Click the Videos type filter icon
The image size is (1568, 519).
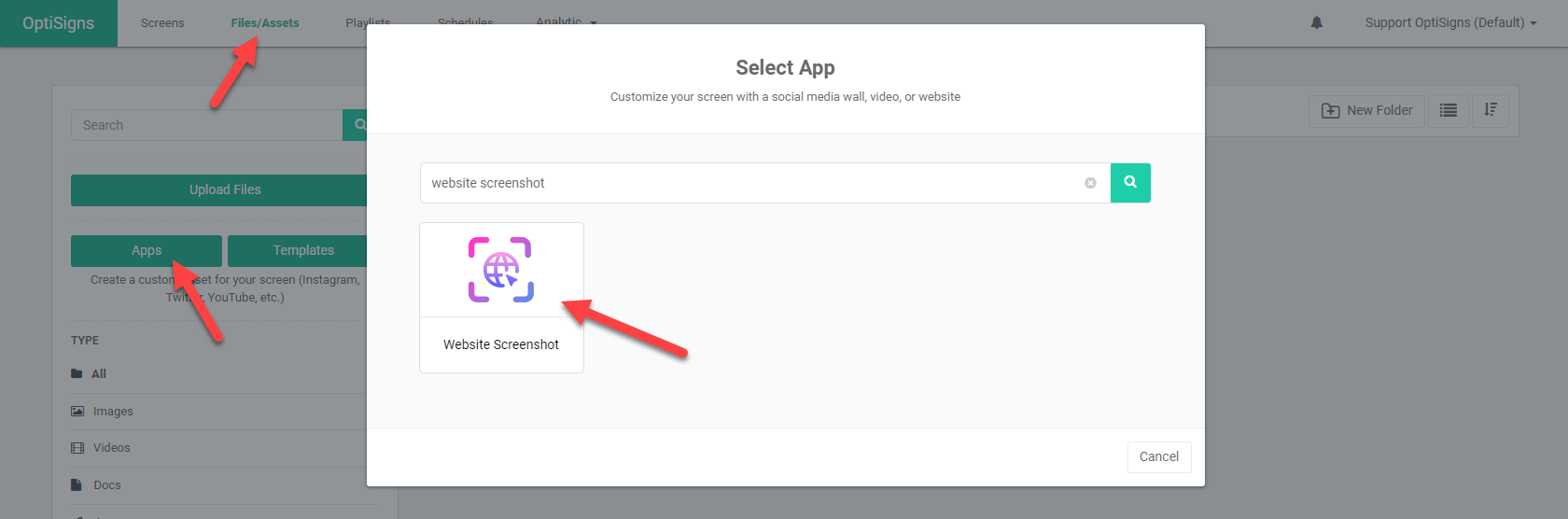pyautogui.click(x=77, y=448)
